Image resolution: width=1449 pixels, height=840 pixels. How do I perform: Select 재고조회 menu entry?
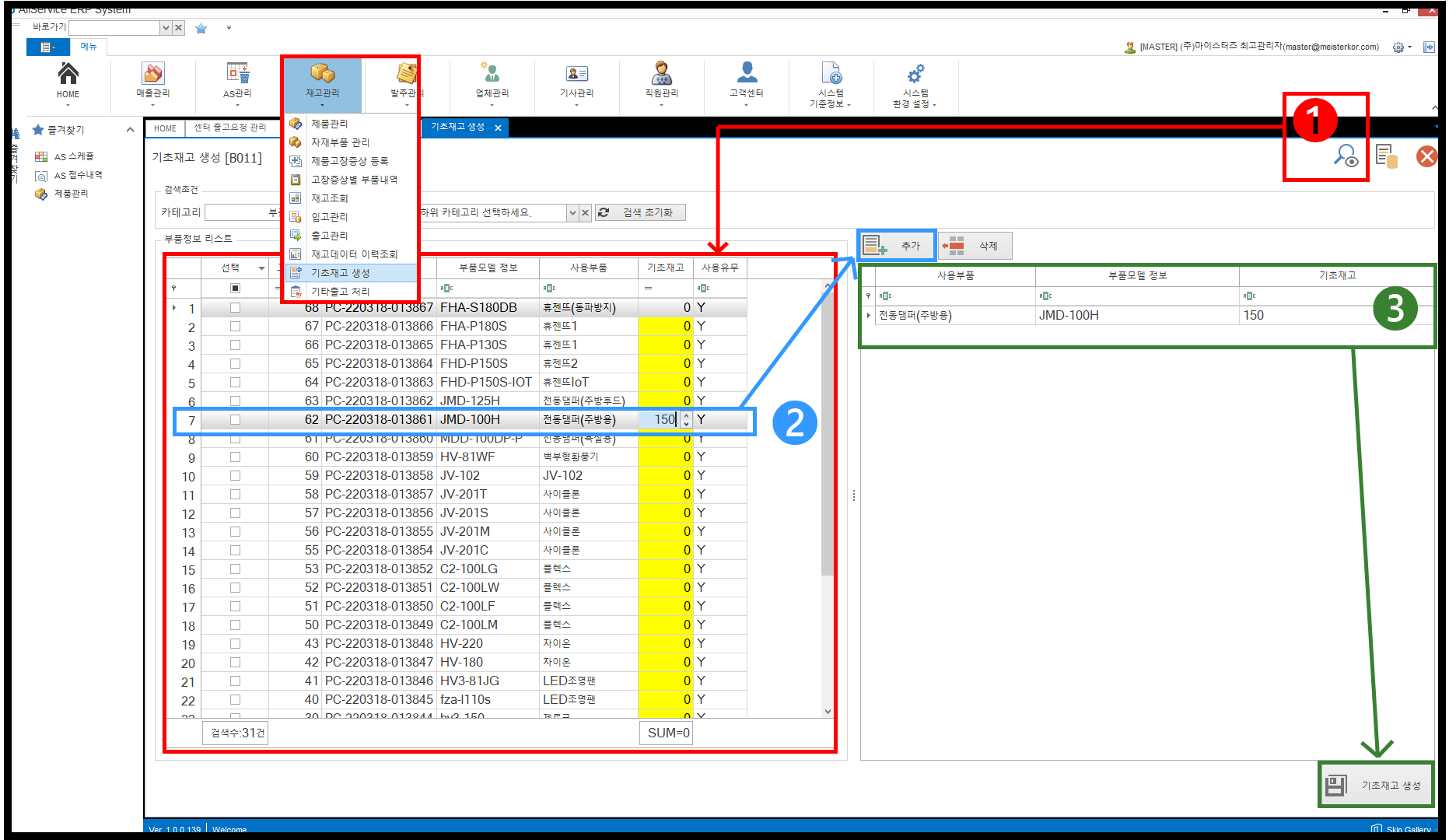tap(352, 198)
